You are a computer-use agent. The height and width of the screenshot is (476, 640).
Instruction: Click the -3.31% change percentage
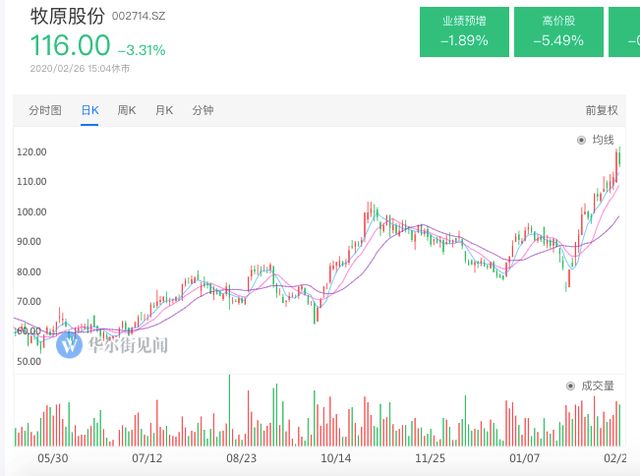pos(141,49)
